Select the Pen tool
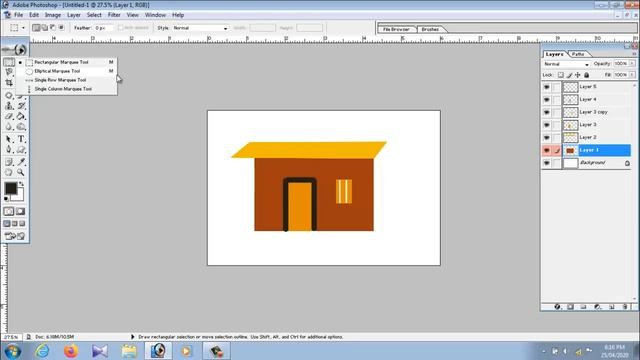The image size is (640, 360). [9, 150]
